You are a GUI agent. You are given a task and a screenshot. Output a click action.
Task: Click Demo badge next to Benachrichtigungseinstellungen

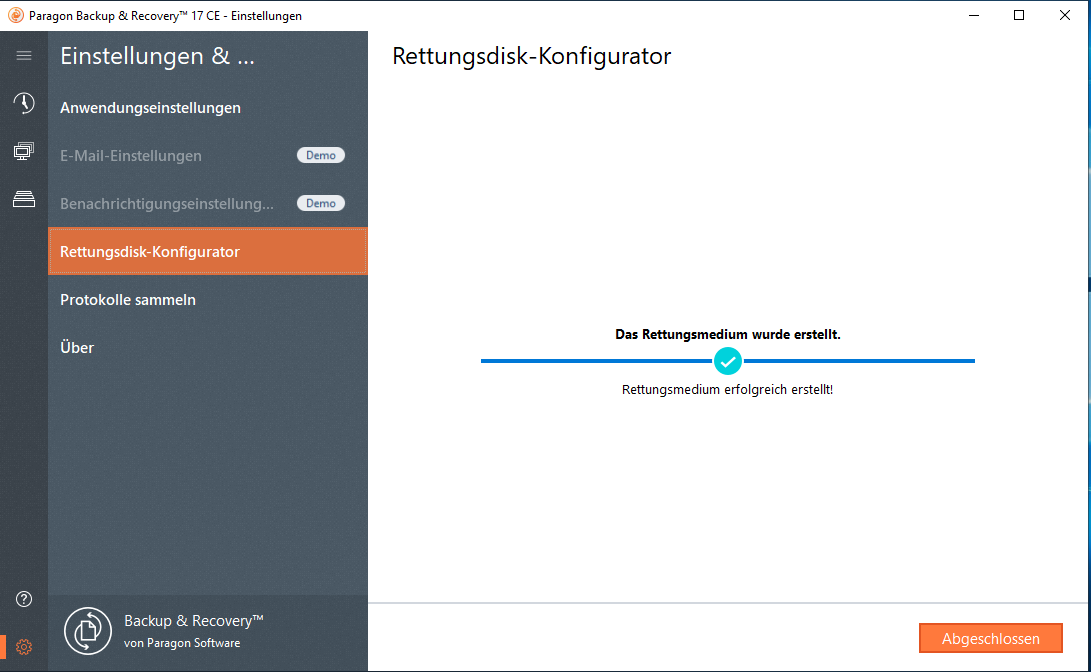click(321, 203)
